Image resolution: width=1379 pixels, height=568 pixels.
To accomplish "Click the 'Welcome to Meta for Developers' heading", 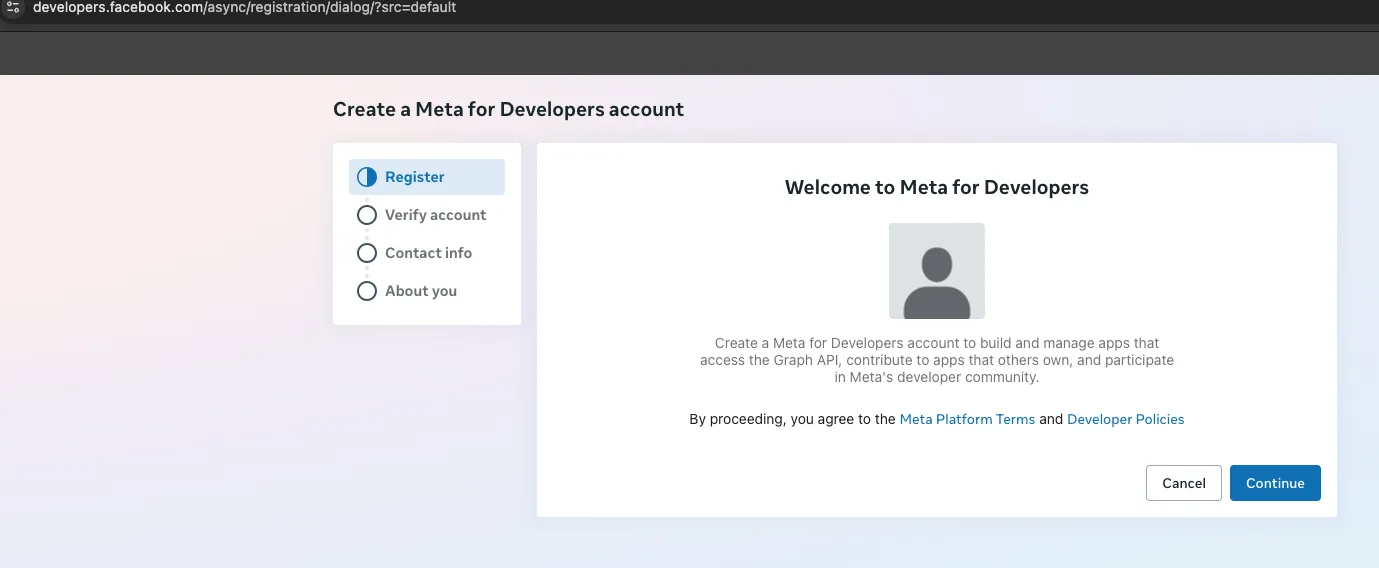I will tap(937, 187).
